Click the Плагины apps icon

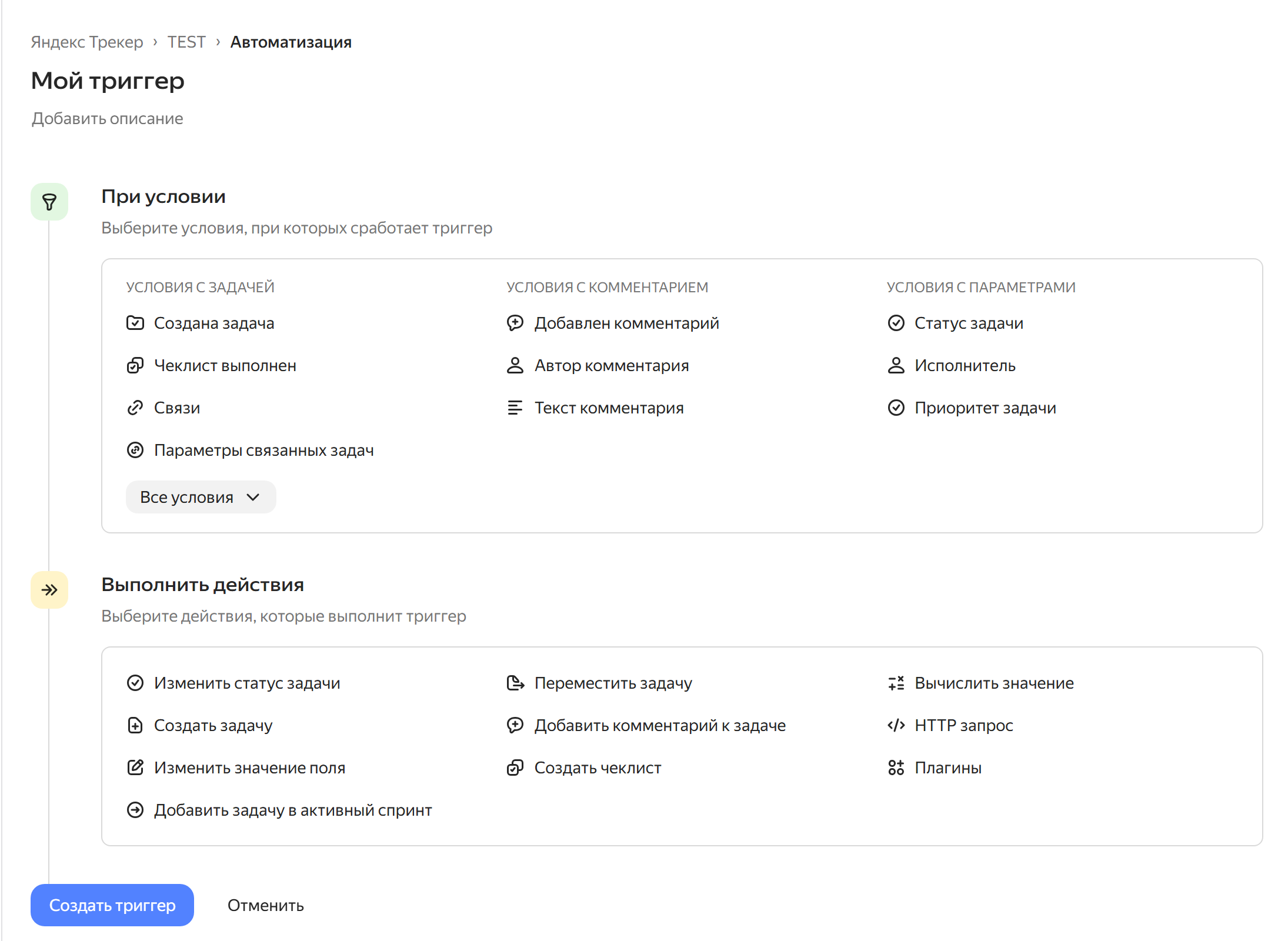(896, 768)
